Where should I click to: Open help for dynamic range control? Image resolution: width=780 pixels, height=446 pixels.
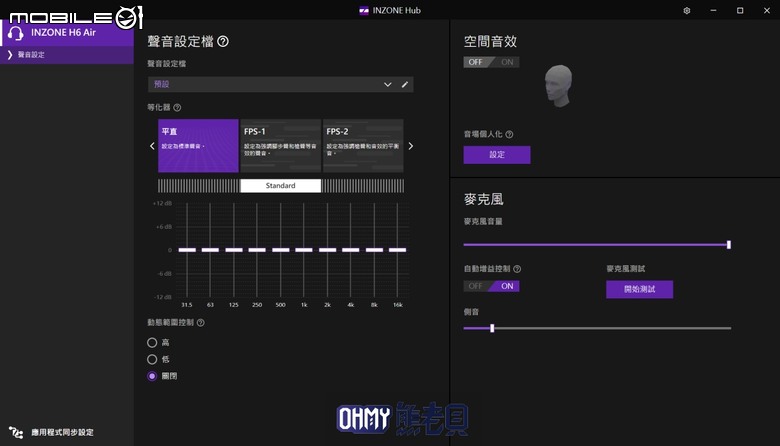tap(200, 323)
